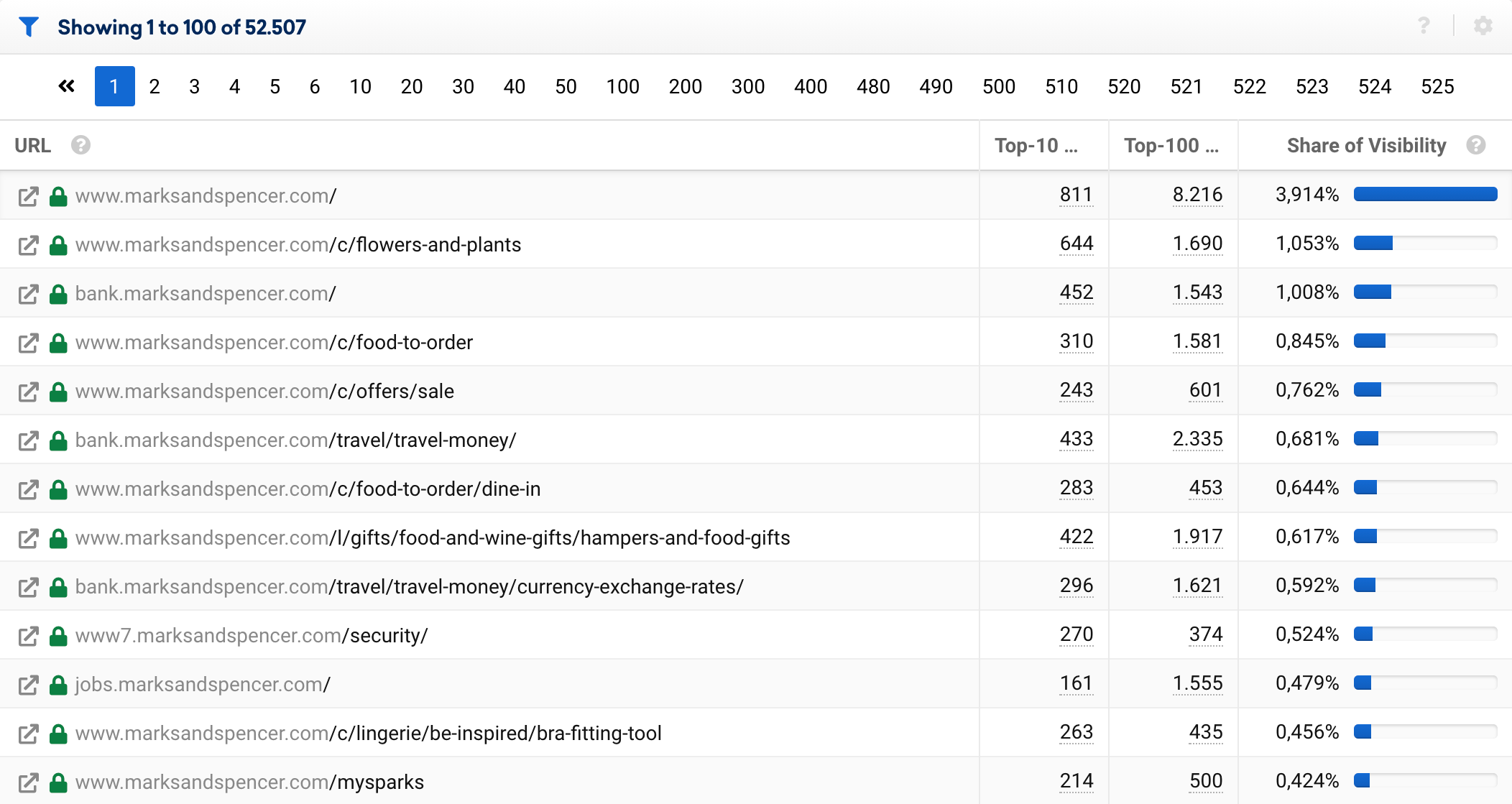Screen dimensions: 1512x804
Task: Sort by Top-10 column header
Action: click(1036, 145)
